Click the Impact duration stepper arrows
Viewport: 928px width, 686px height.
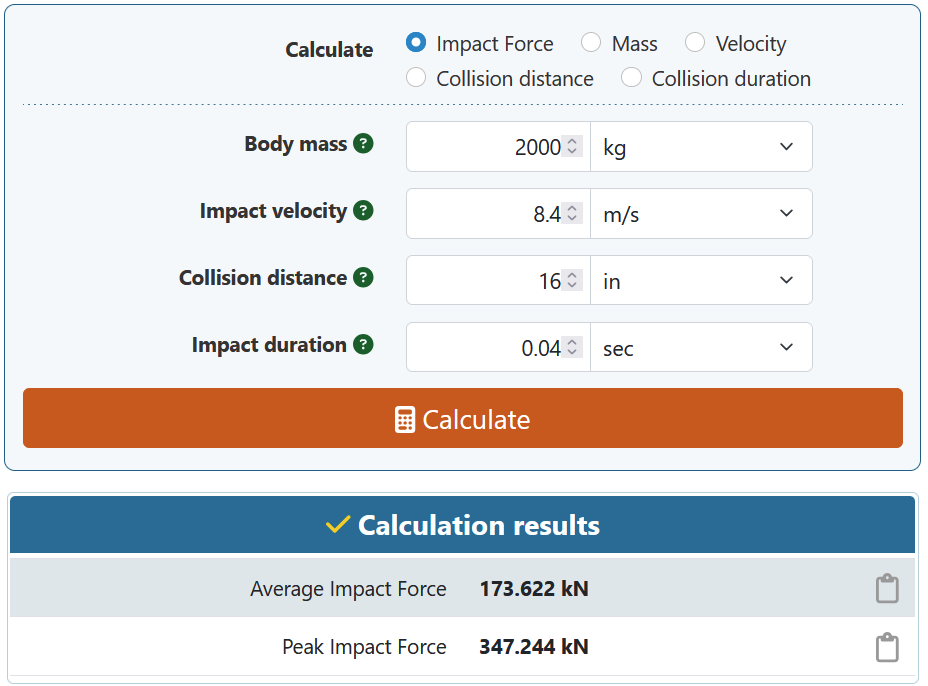click(x=572, y=348)
